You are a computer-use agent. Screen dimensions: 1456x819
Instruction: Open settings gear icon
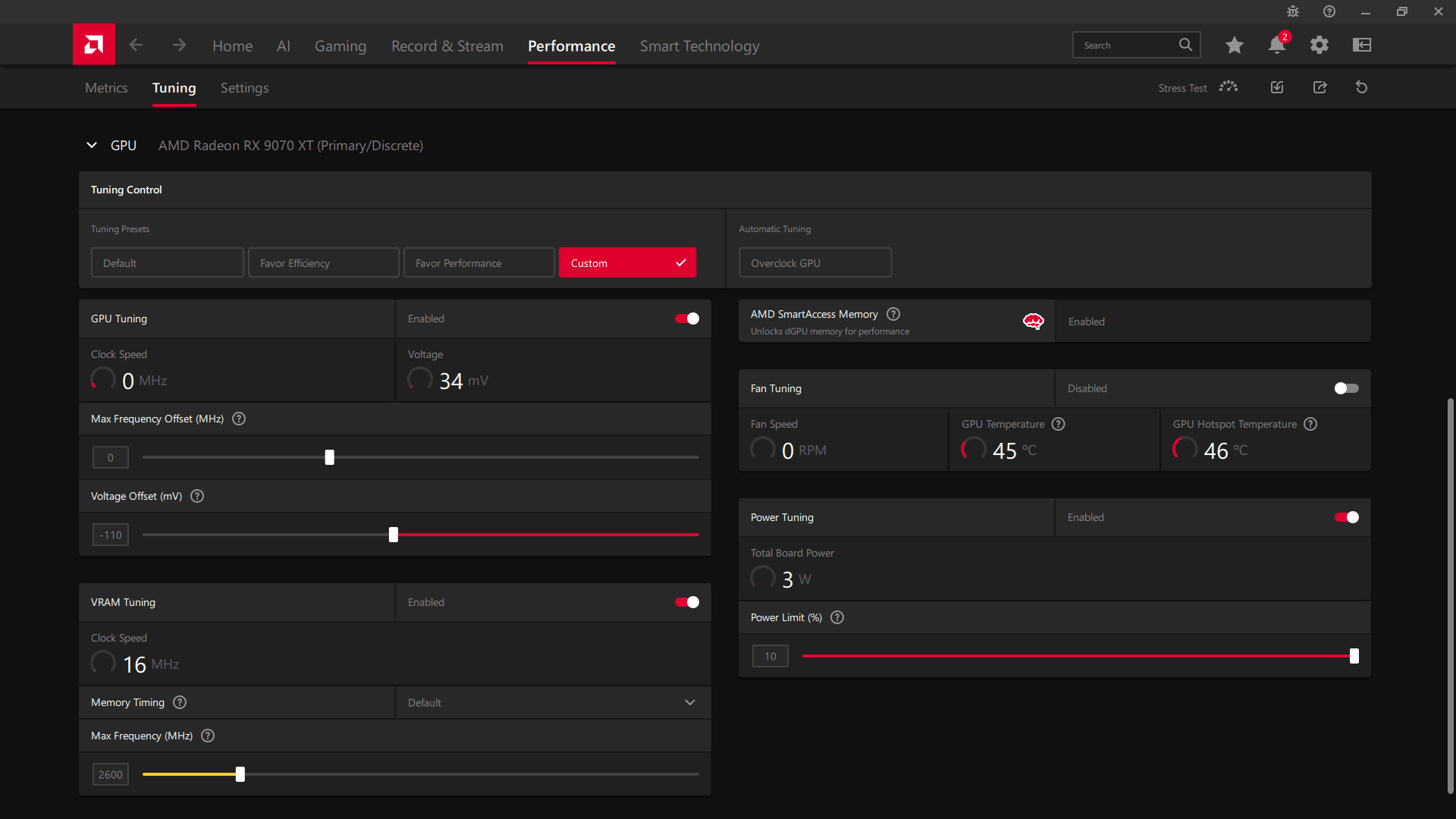tap(1319, 45)
